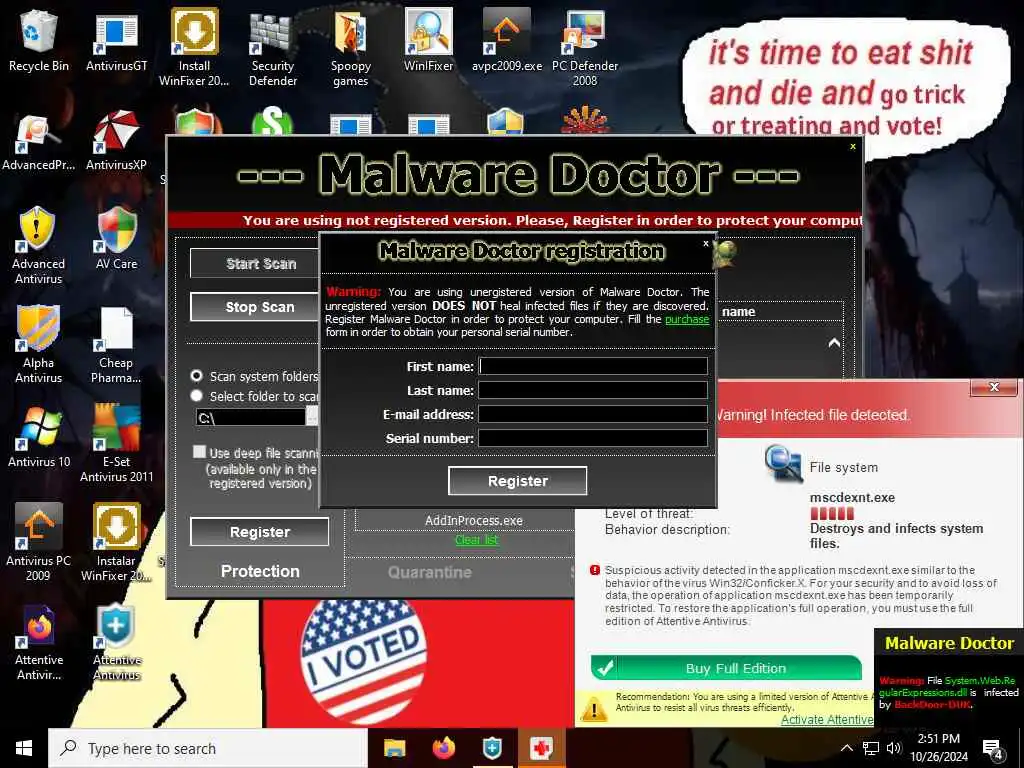Open the volume control in tray
The image size is (1024, 768).
894,748
